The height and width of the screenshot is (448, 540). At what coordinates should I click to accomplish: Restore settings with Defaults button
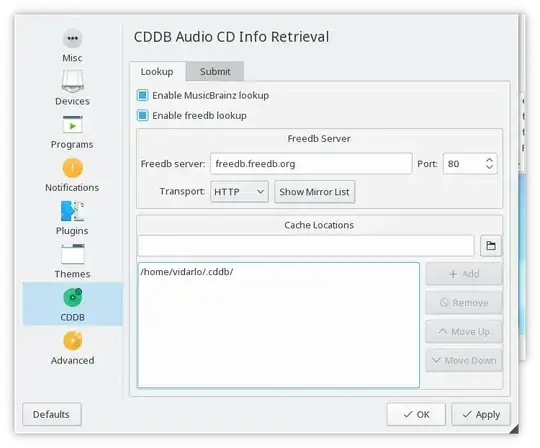[x=52, y=414]
